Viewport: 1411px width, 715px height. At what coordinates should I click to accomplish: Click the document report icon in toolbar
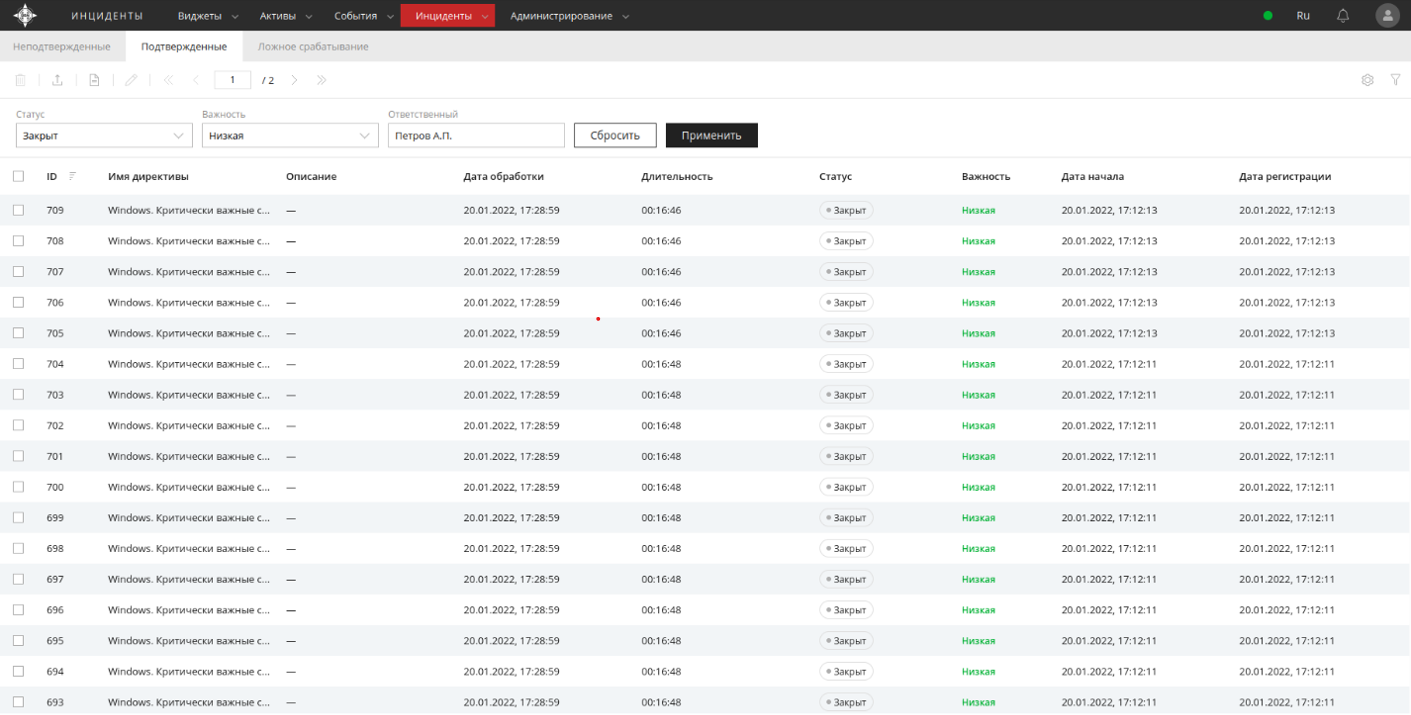[x=94, y=80]
